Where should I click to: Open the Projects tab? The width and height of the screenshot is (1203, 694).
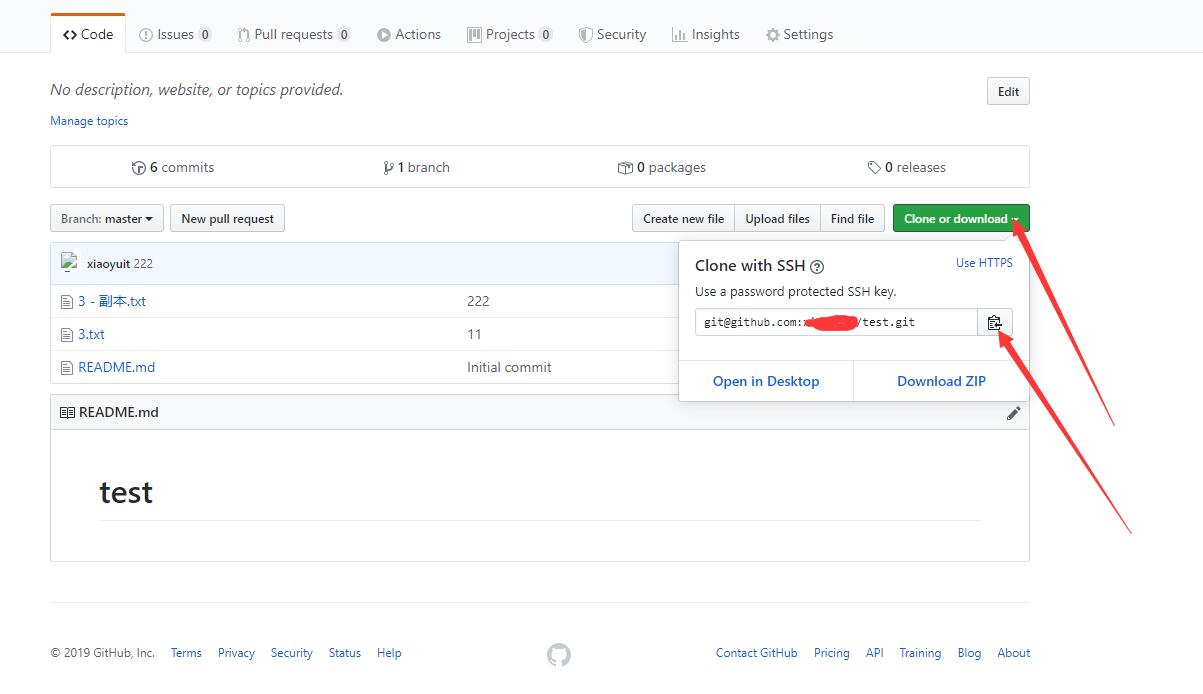tap(510, 34)
